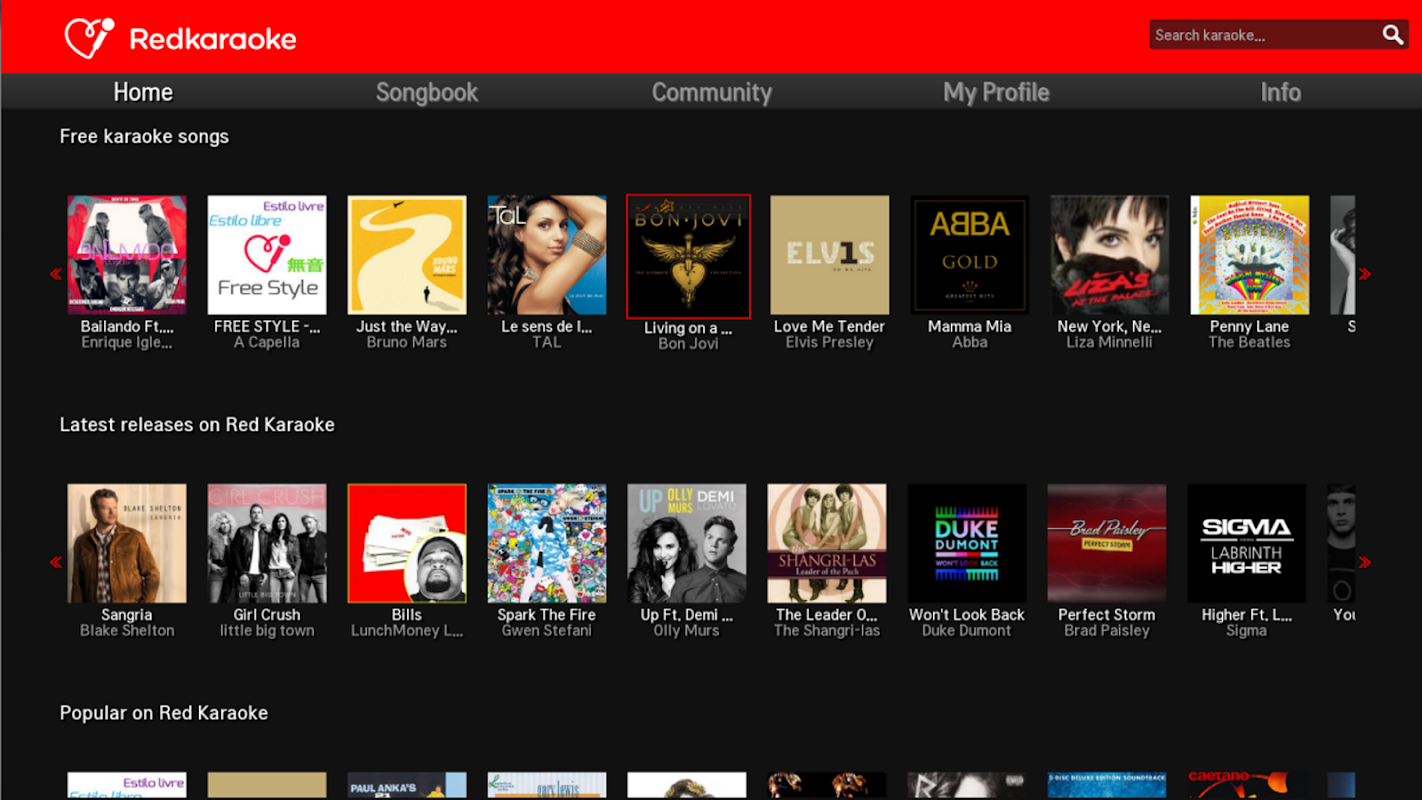Click The Beatles artist name
Screen dimensions: 1422x800
1250,342
